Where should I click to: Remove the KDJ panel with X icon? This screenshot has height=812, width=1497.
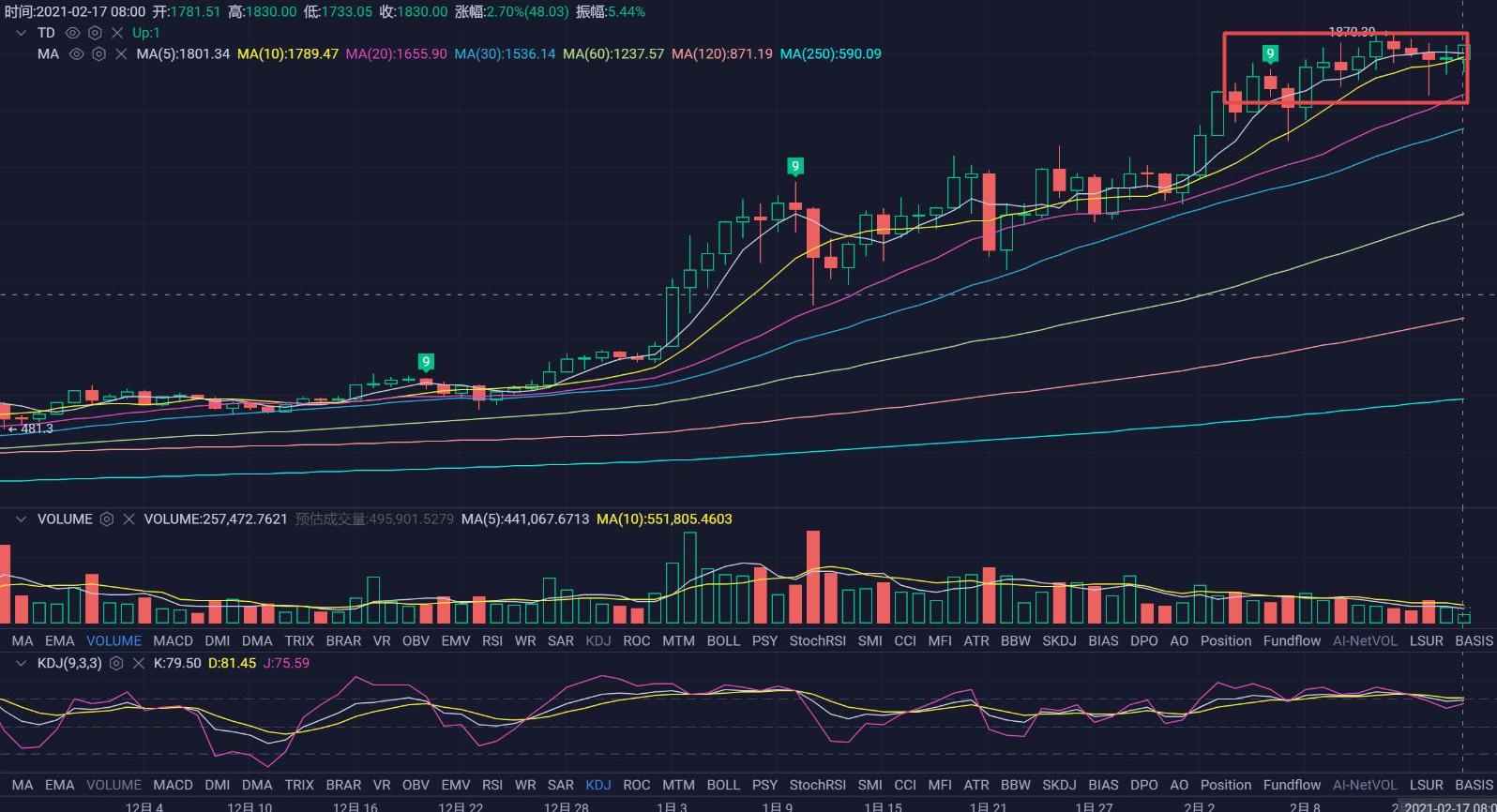138,663
